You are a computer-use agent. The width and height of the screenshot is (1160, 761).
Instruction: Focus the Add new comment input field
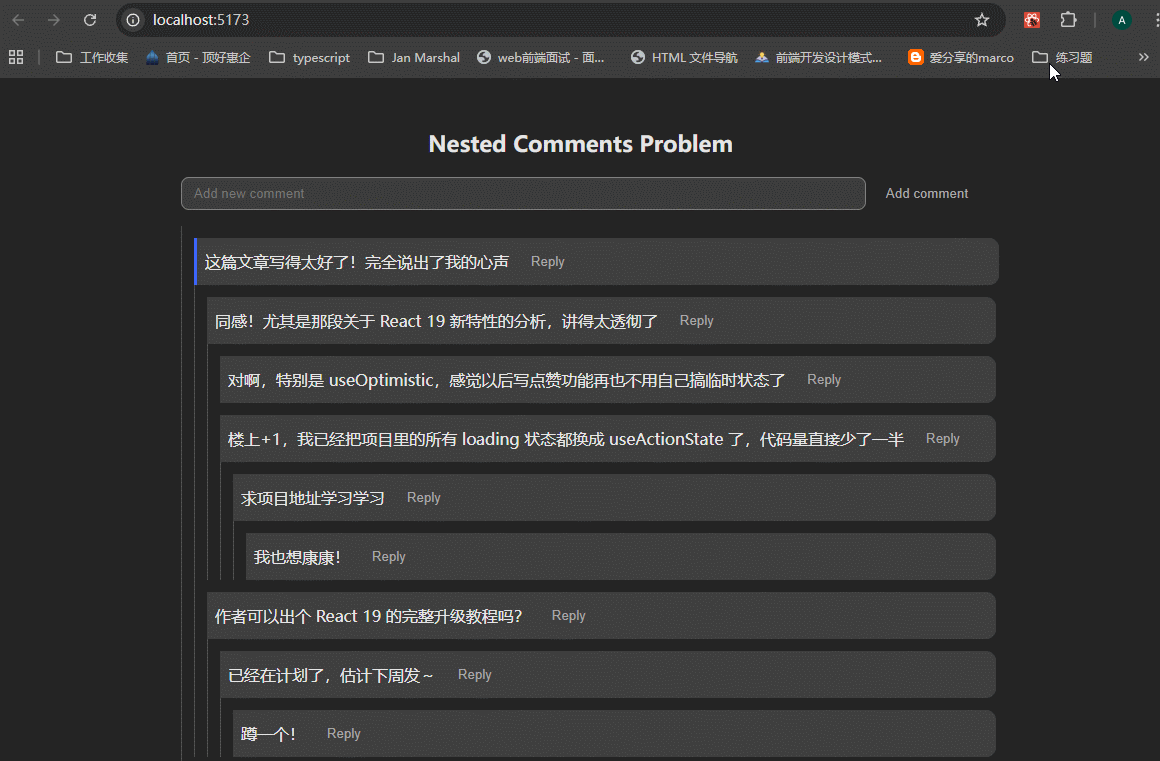[522, 194]
